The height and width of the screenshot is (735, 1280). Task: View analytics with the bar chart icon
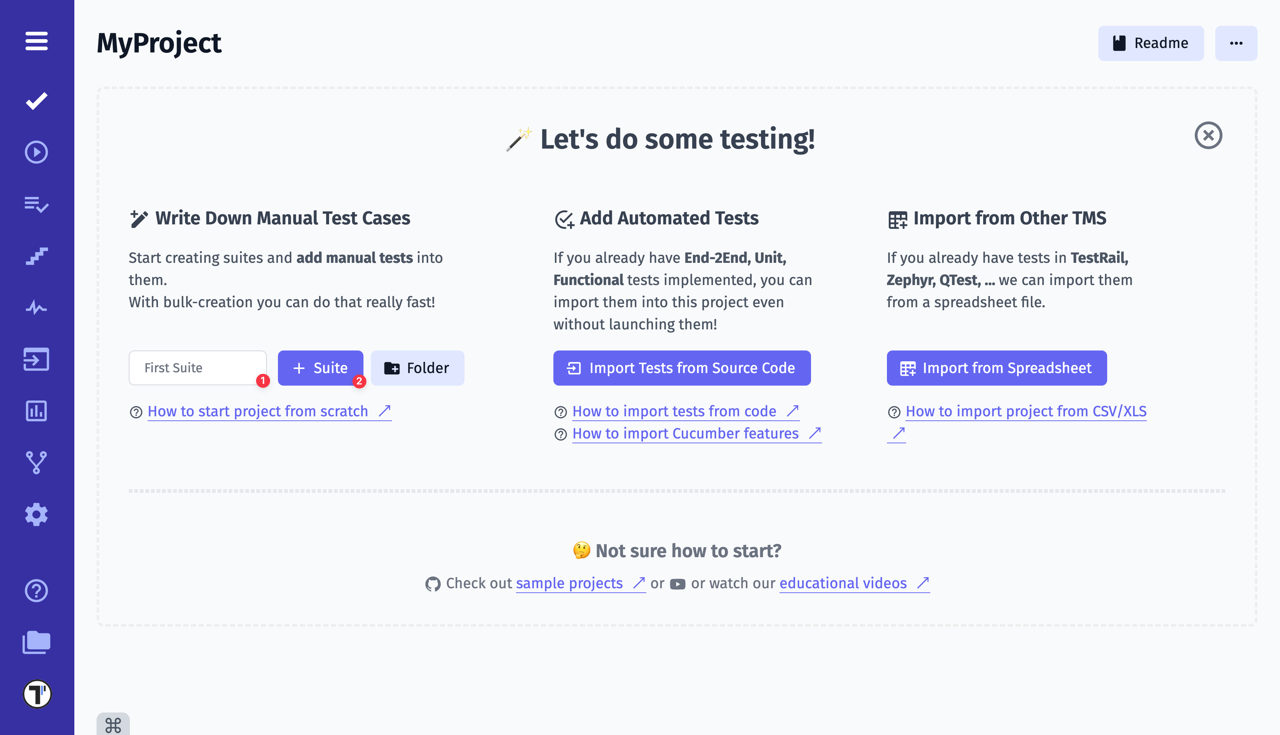pyautogui.click(x=36, y=410)
